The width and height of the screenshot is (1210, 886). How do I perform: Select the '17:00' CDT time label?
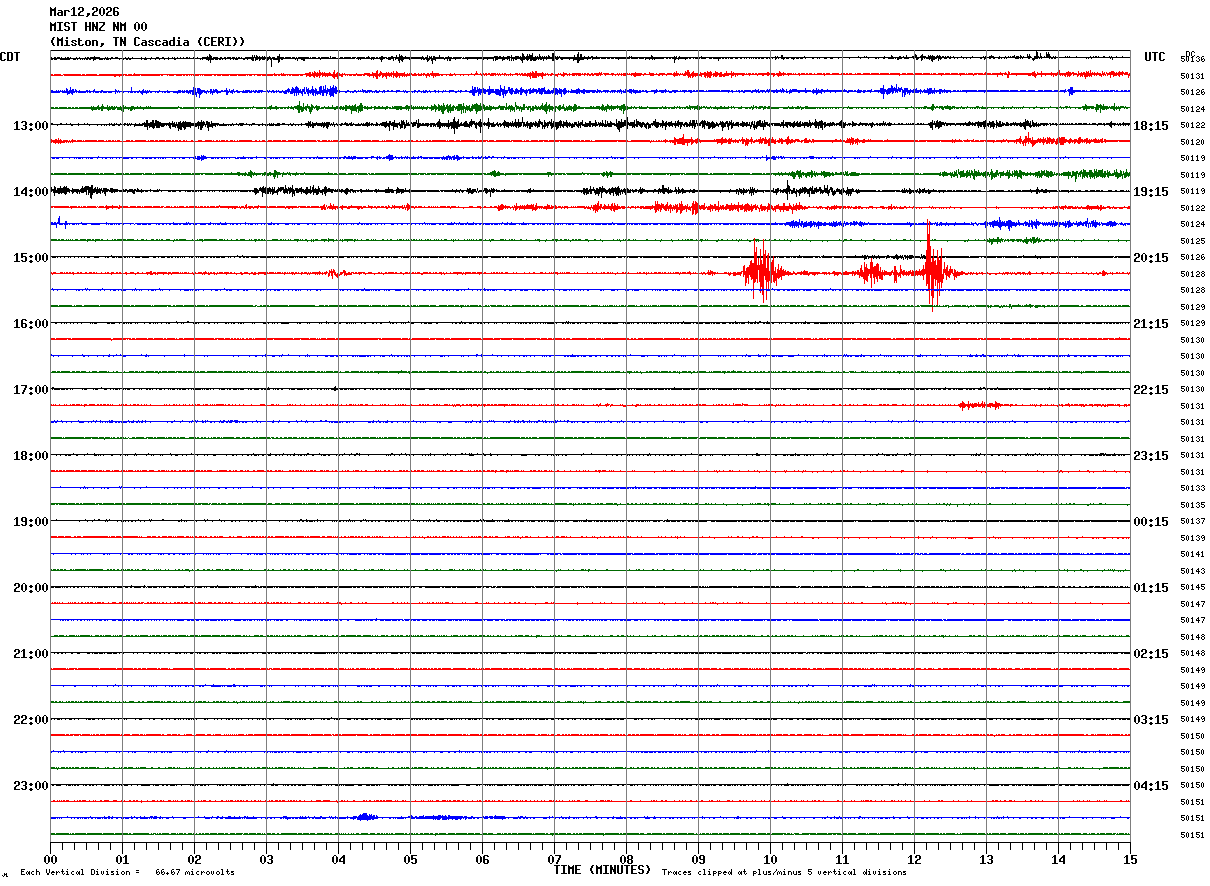tap(30, 390)
